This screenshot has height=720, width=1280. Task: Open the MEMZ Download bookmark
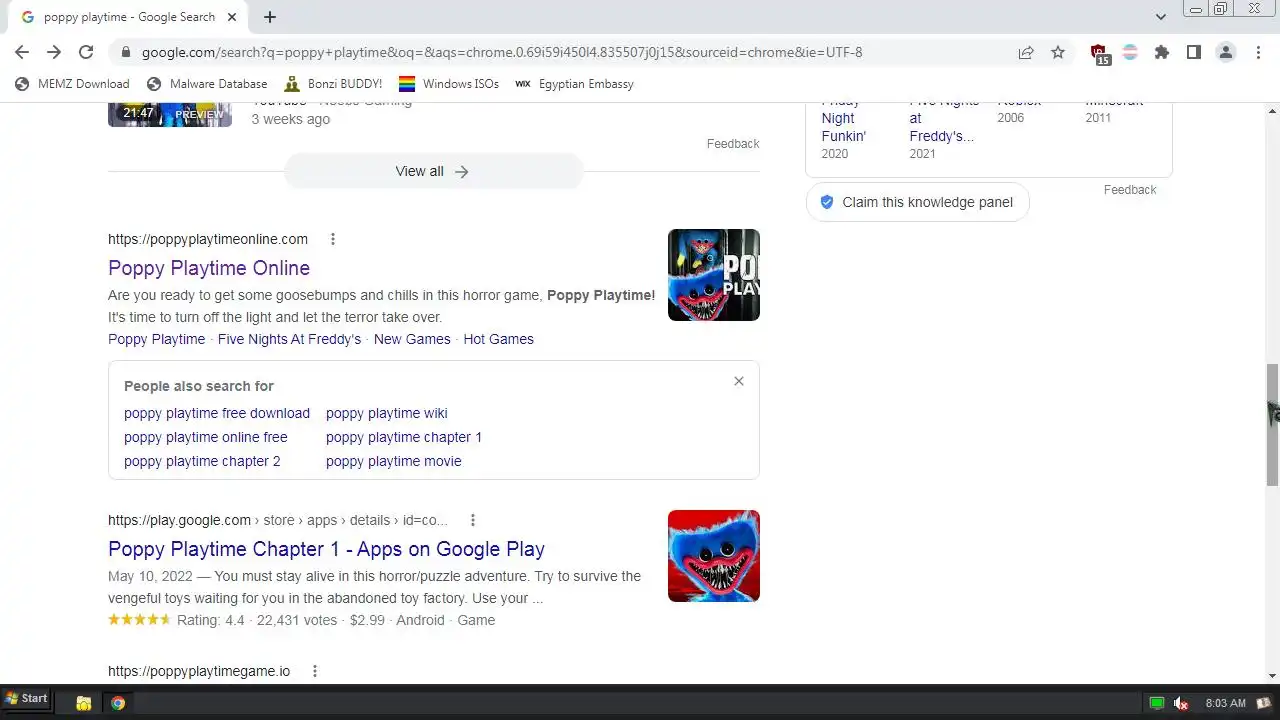coord(72,84)
